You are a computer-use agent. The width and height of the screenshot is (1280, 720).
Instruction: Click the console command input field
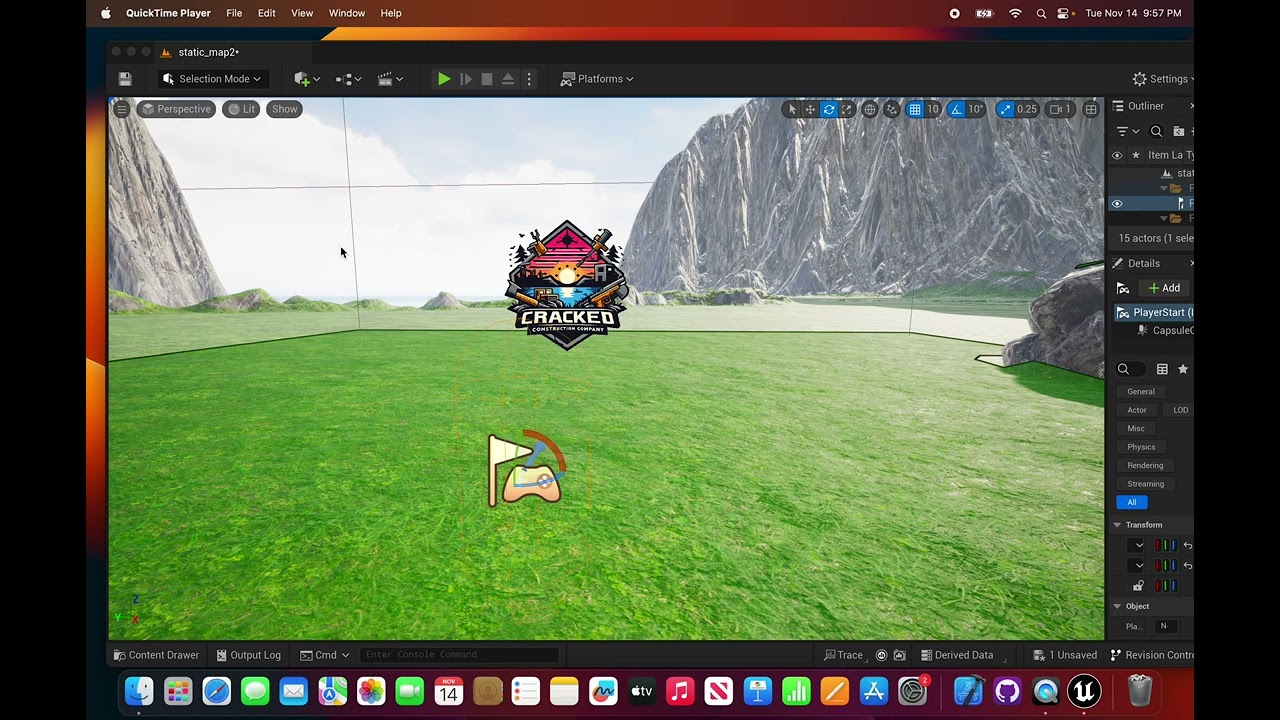[458, 655]
